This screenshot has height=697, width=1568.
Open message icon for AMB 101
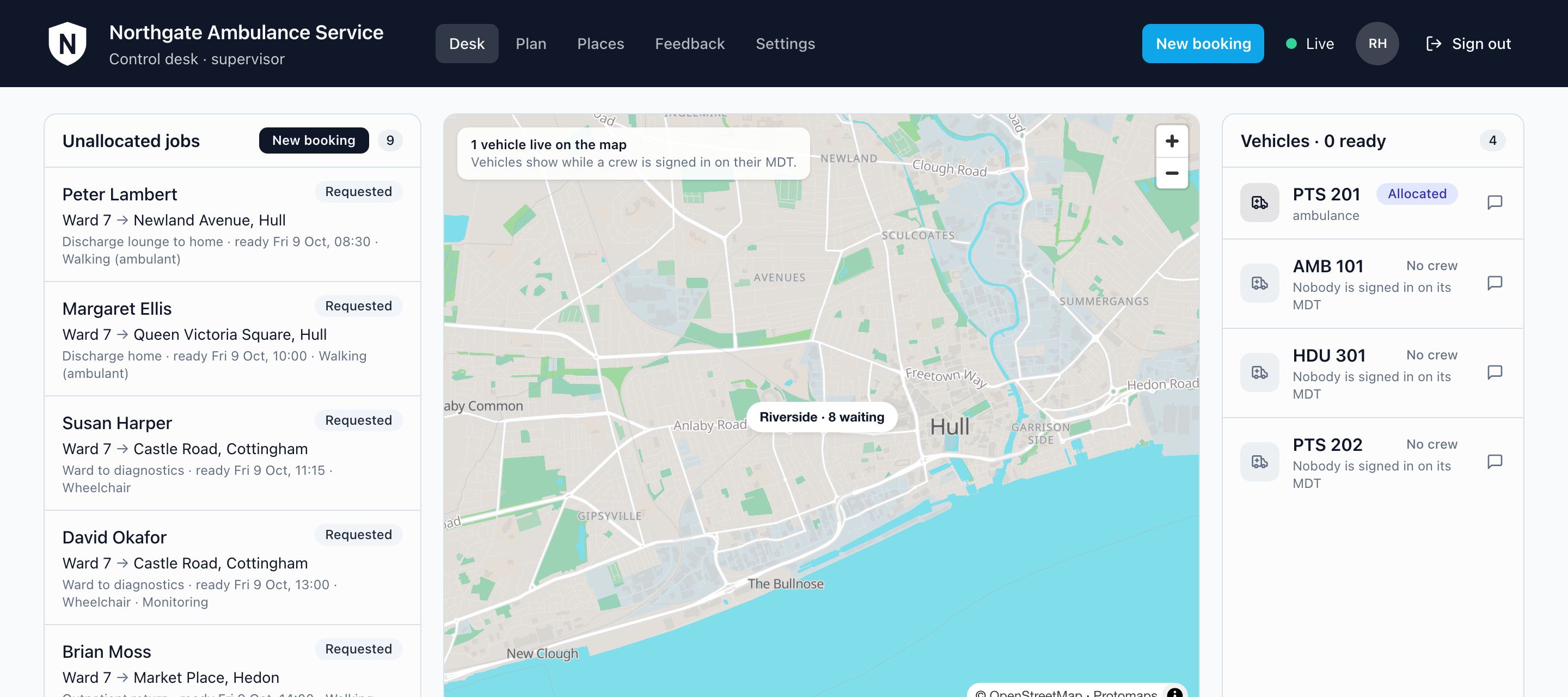click(1494, 283)
